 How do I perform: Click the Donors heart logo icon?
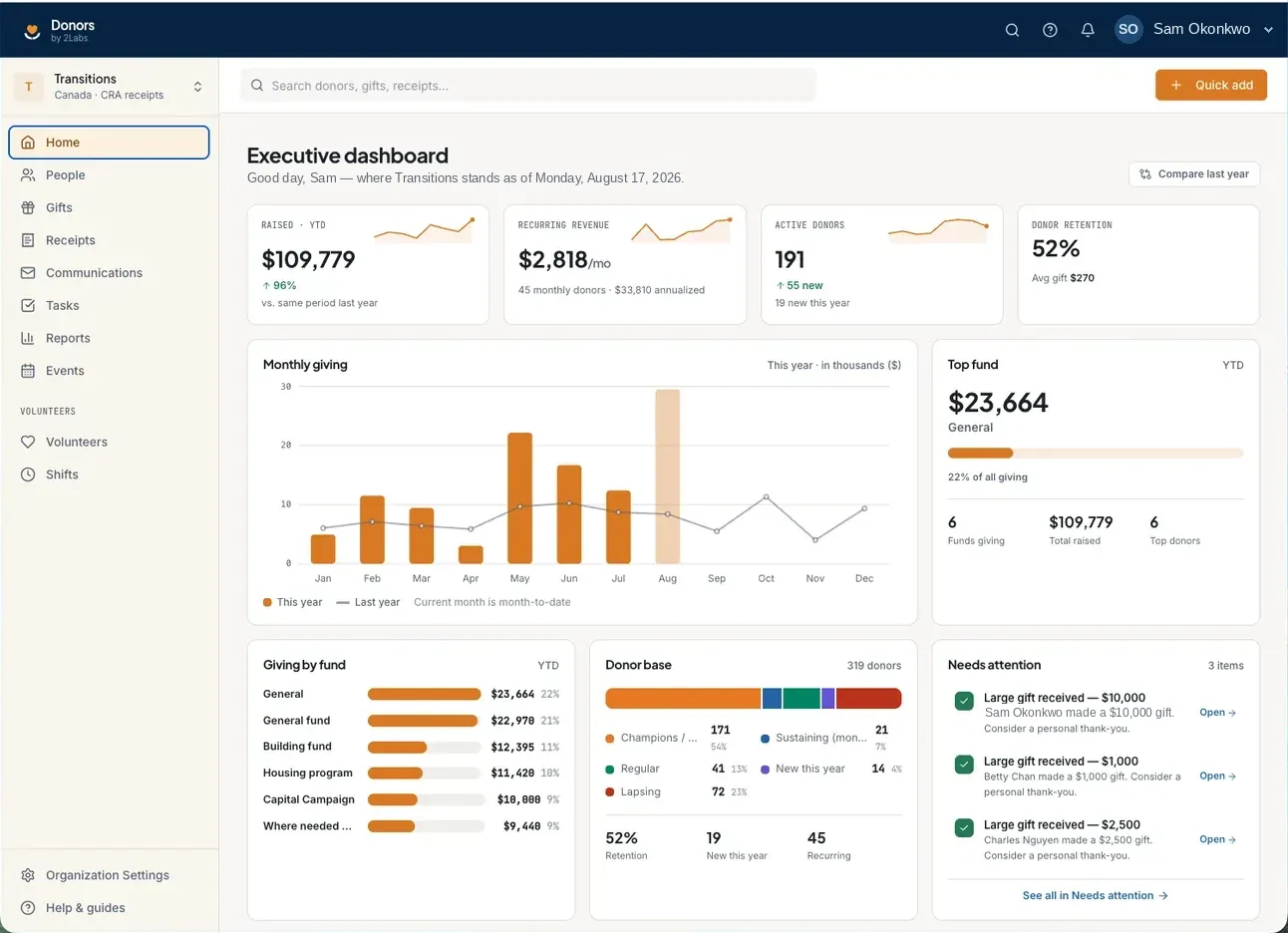point(32,31)
